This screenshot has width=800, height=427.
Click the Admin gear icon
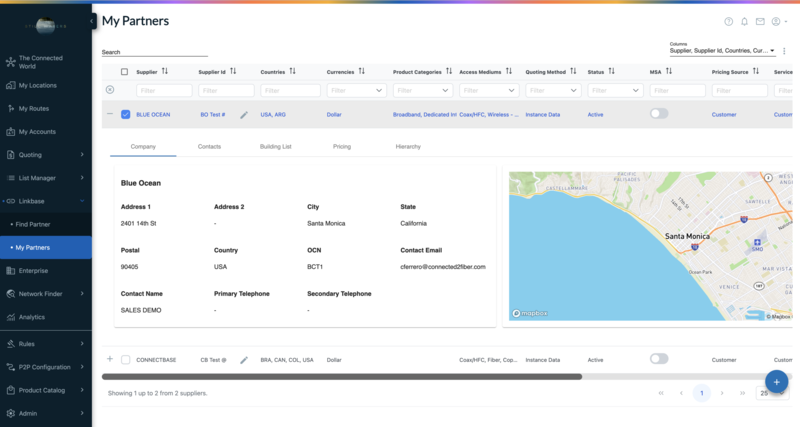point(10,414)
